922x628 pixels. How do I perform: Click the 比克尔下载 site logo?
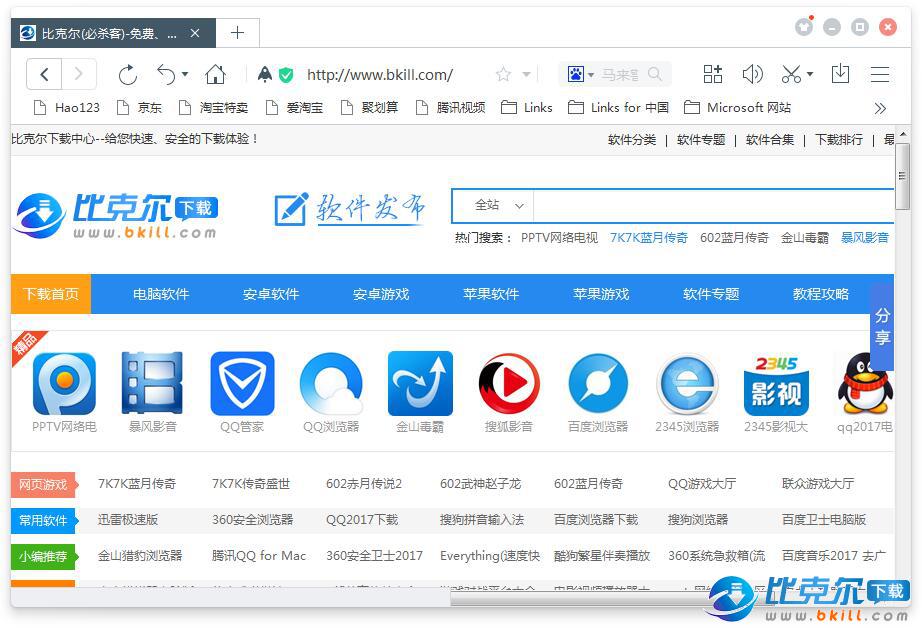point(116,215)
